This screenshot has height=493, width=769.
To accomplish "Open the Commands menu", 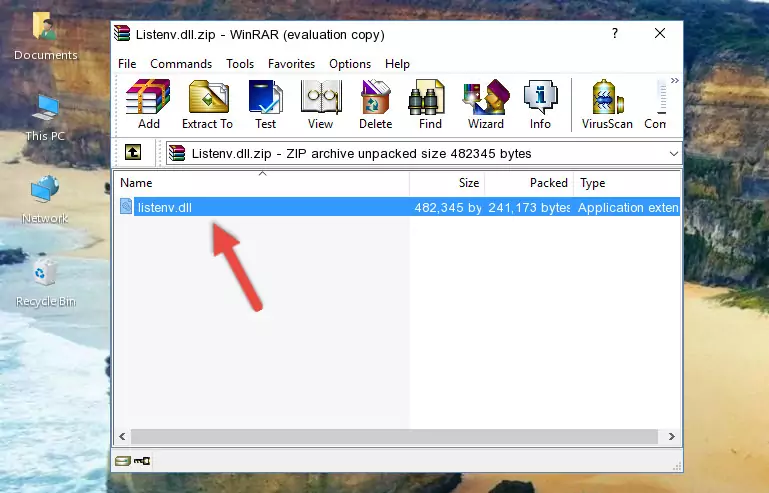I will (181, 64).
